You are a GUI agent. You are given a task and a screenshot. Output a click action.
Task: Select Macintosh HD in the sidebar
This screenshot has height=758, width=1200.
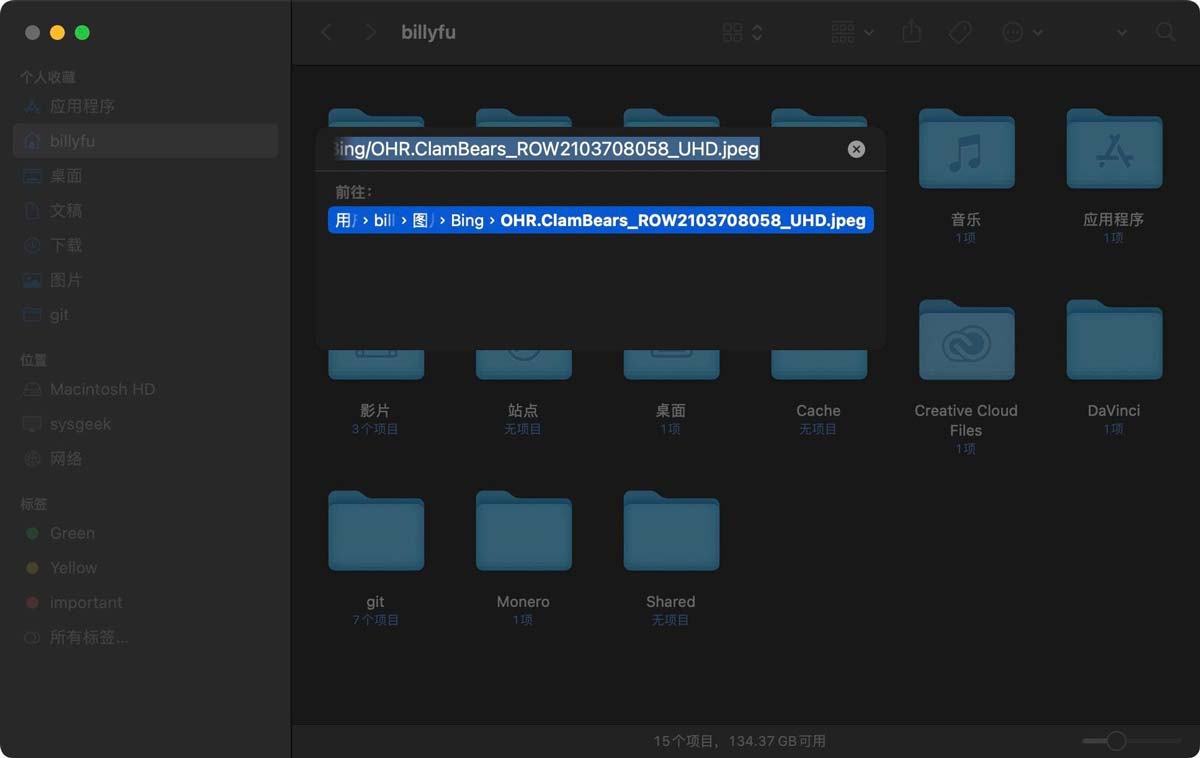[145, 389]
